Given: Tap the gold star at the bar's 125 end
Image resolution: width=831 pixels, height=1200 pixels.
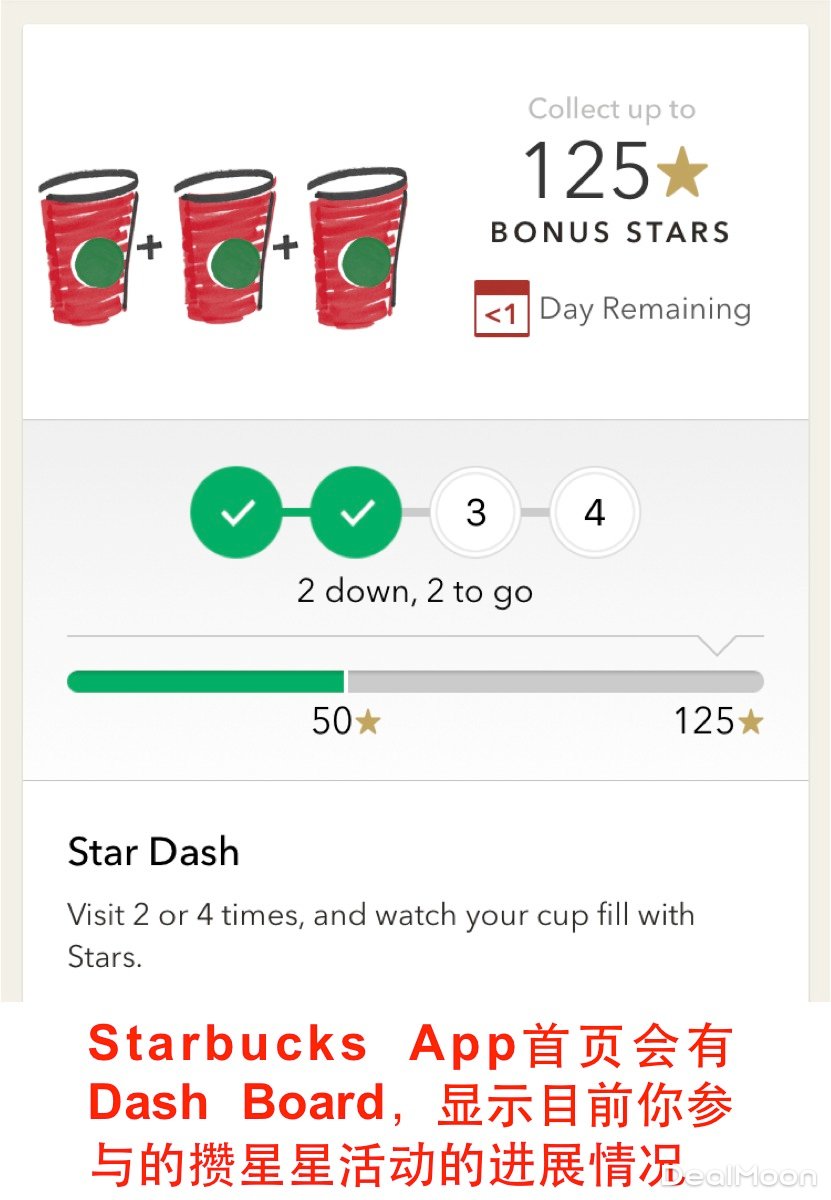Looking at the screenshot, I should pos(750,722).
